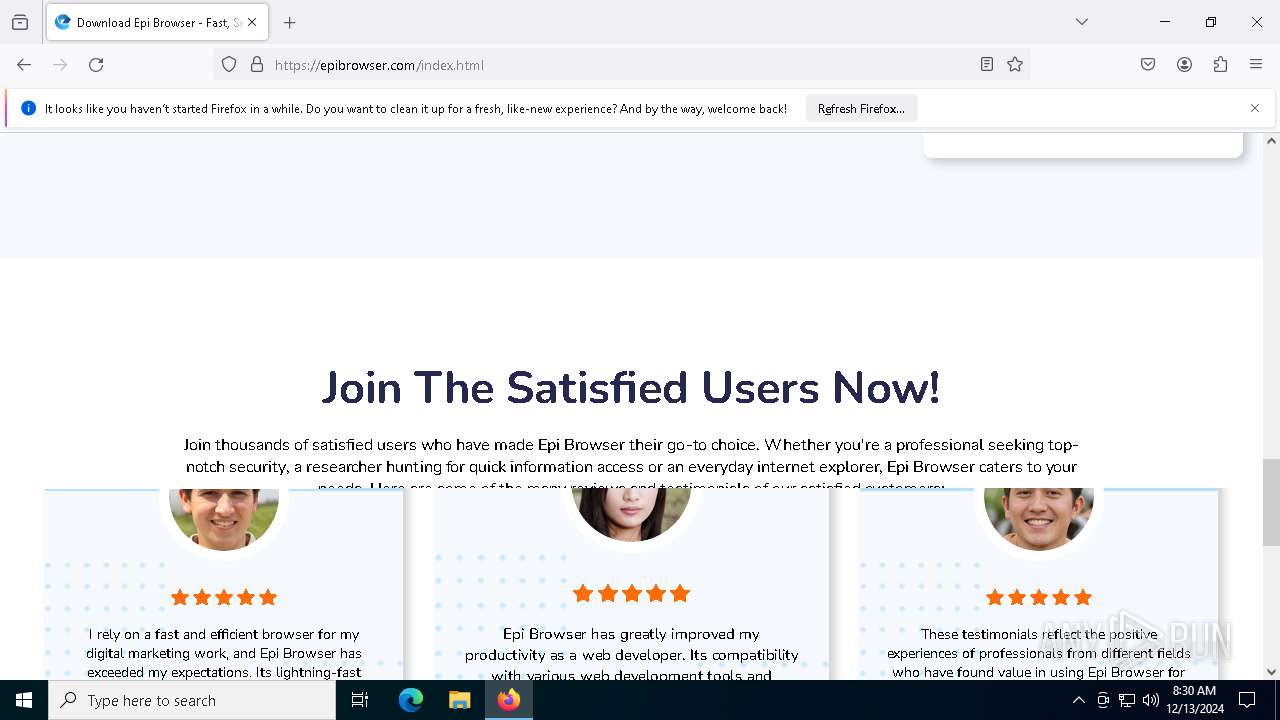The image size is (1280, 720).
Task: Open tracking protection shield icon
Action: click(x=229, y=65)
